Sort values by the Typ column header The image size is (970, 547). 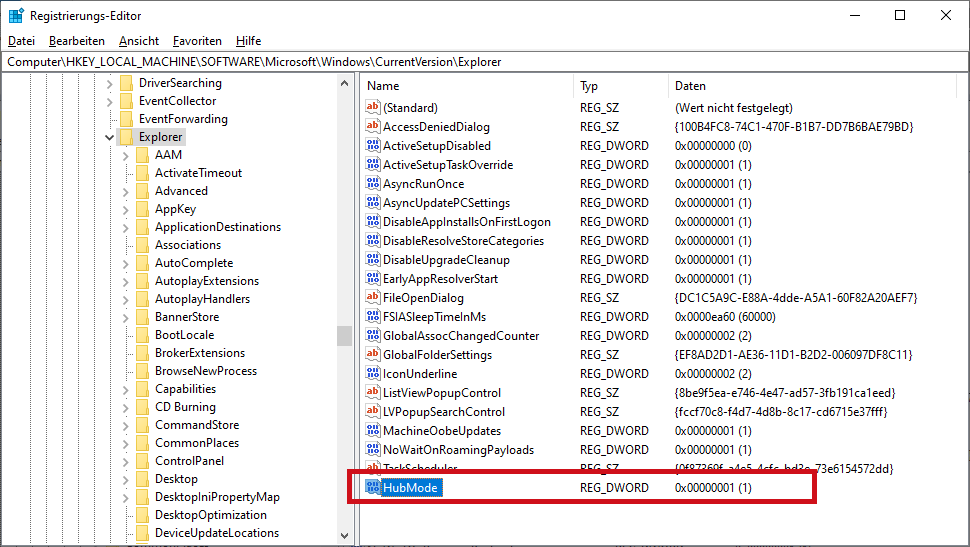click(x=620, y=86)
